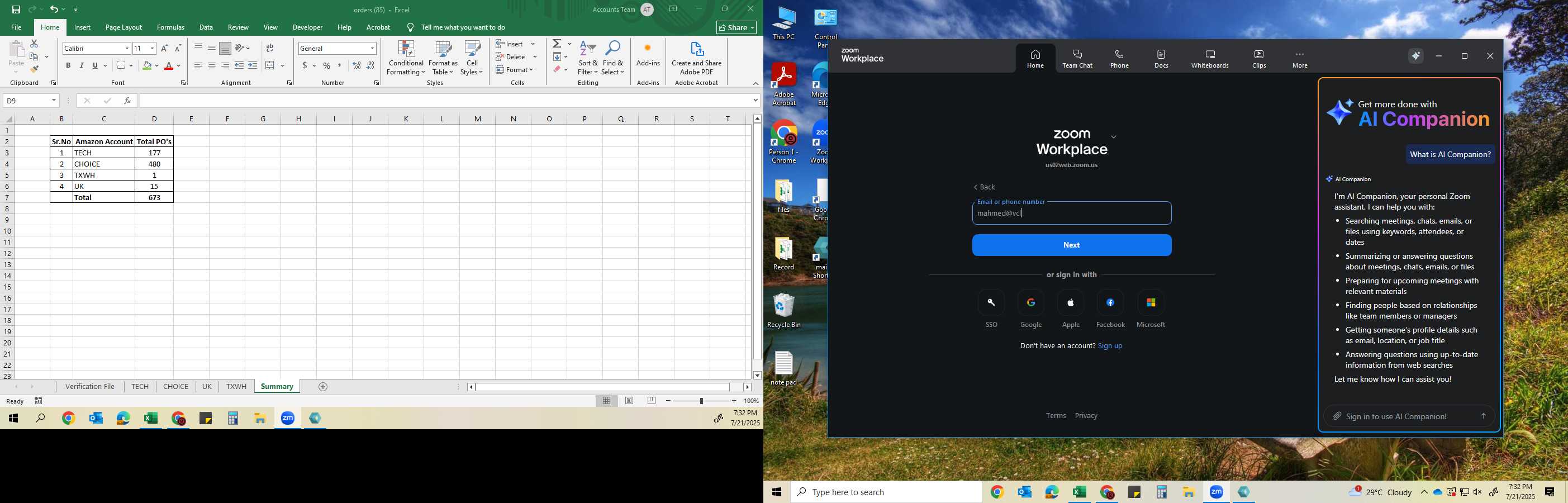Viewport: 1568px width, 503px height.
Task: Click the Format Painter brush icon
Action: [x=34, y=69]
